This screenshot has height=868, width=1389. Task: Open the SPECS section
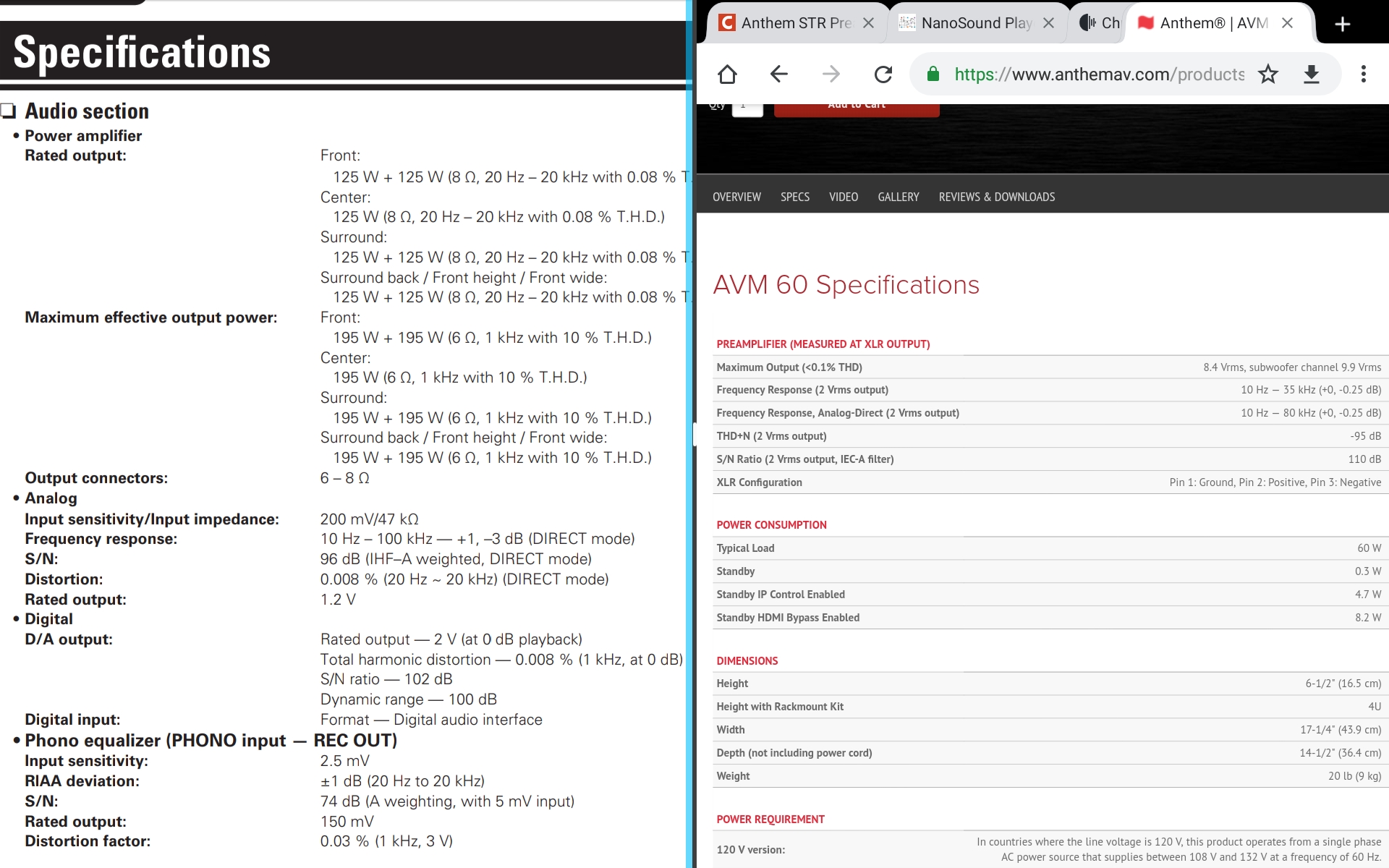click(x=795, y=197)
